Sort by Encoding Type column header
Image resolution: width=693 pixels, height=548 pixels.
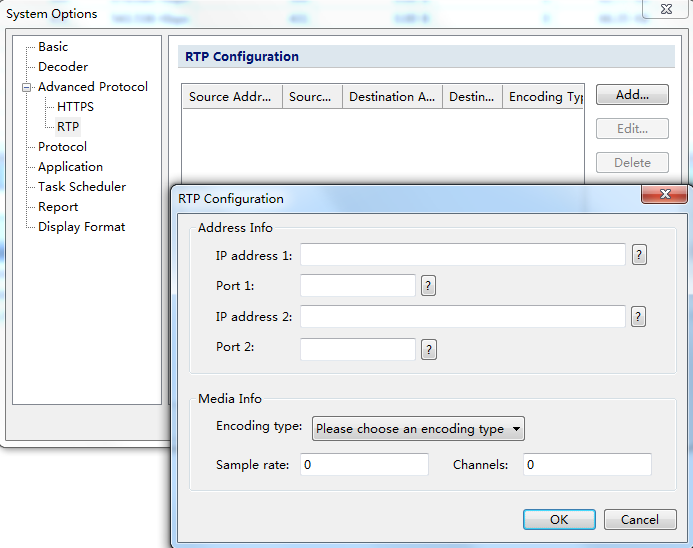[543, 97]
